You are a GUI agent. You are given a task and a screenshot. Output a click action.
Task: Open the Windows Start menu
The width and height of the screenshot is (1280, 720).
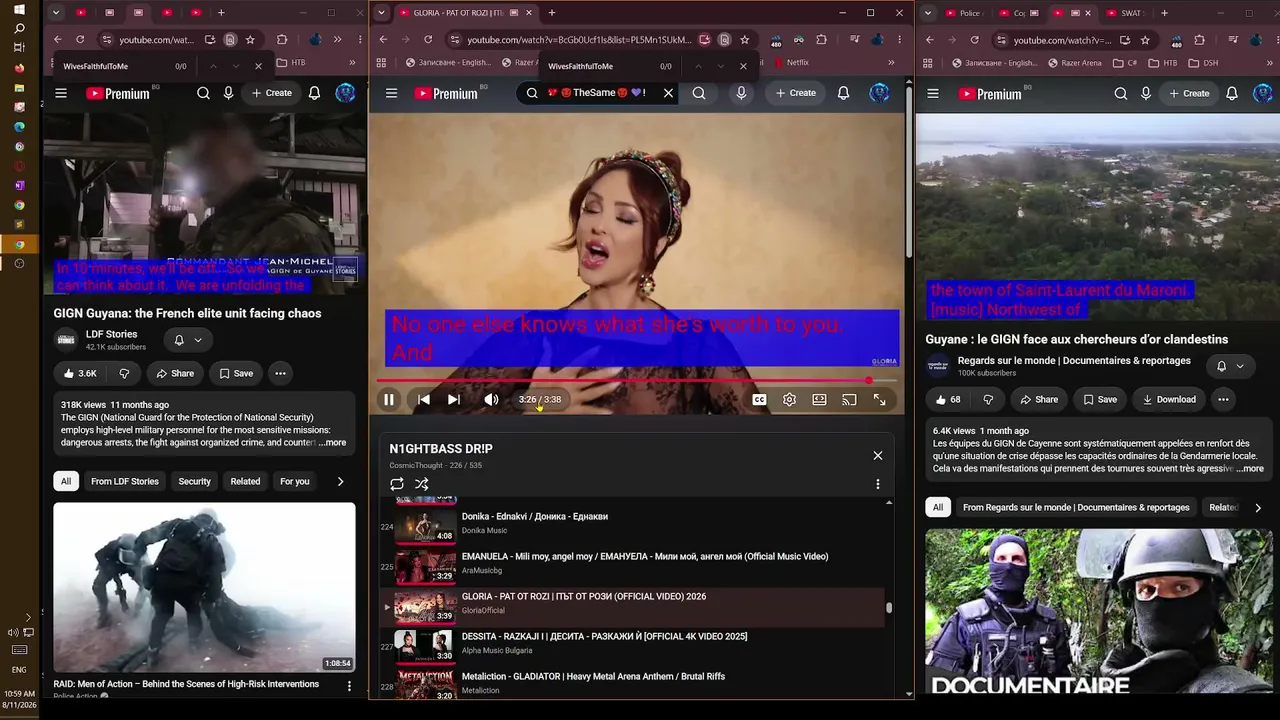19,10
